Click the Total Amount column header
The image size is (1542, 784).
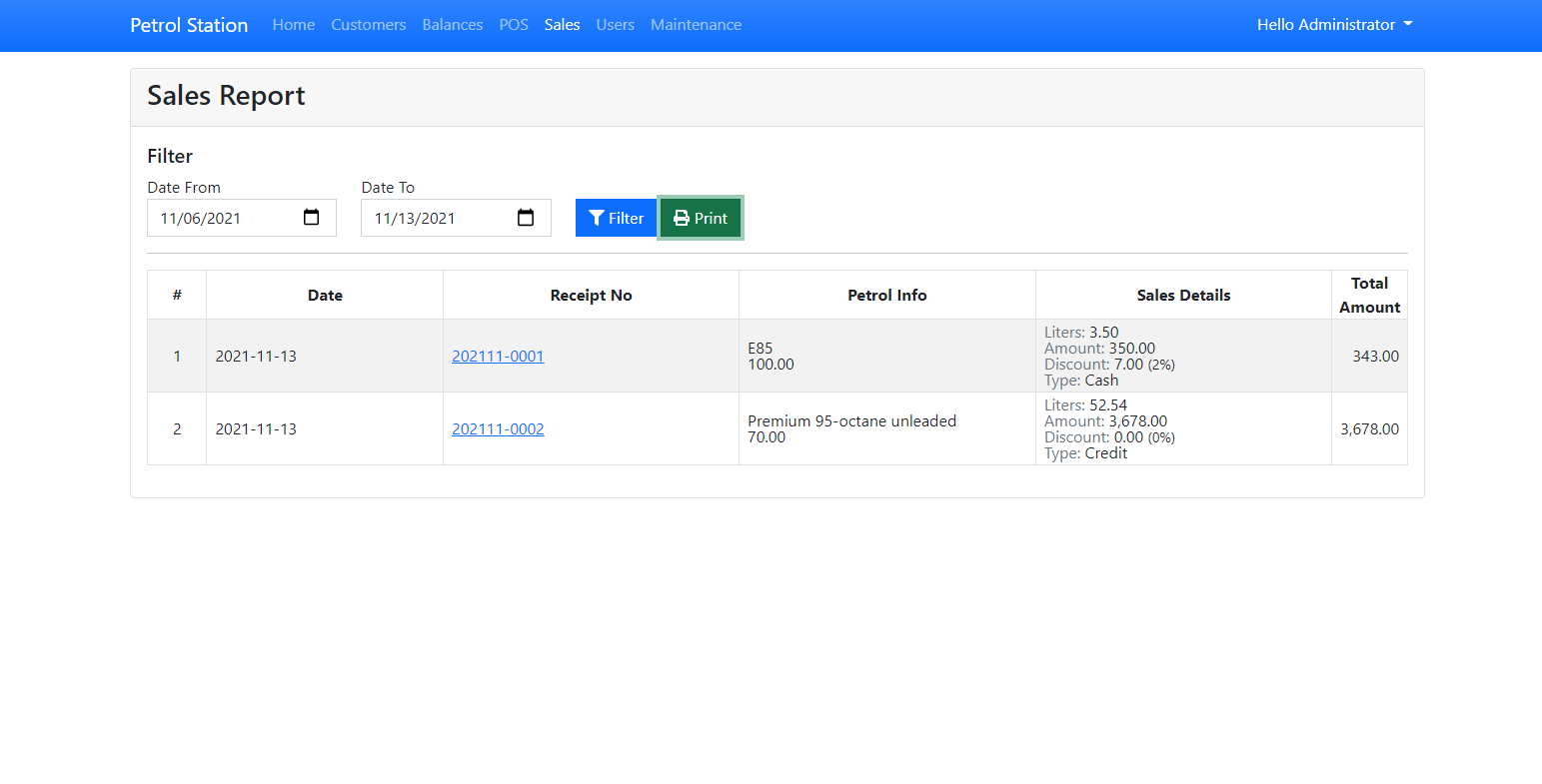(x=1369, y=295)
